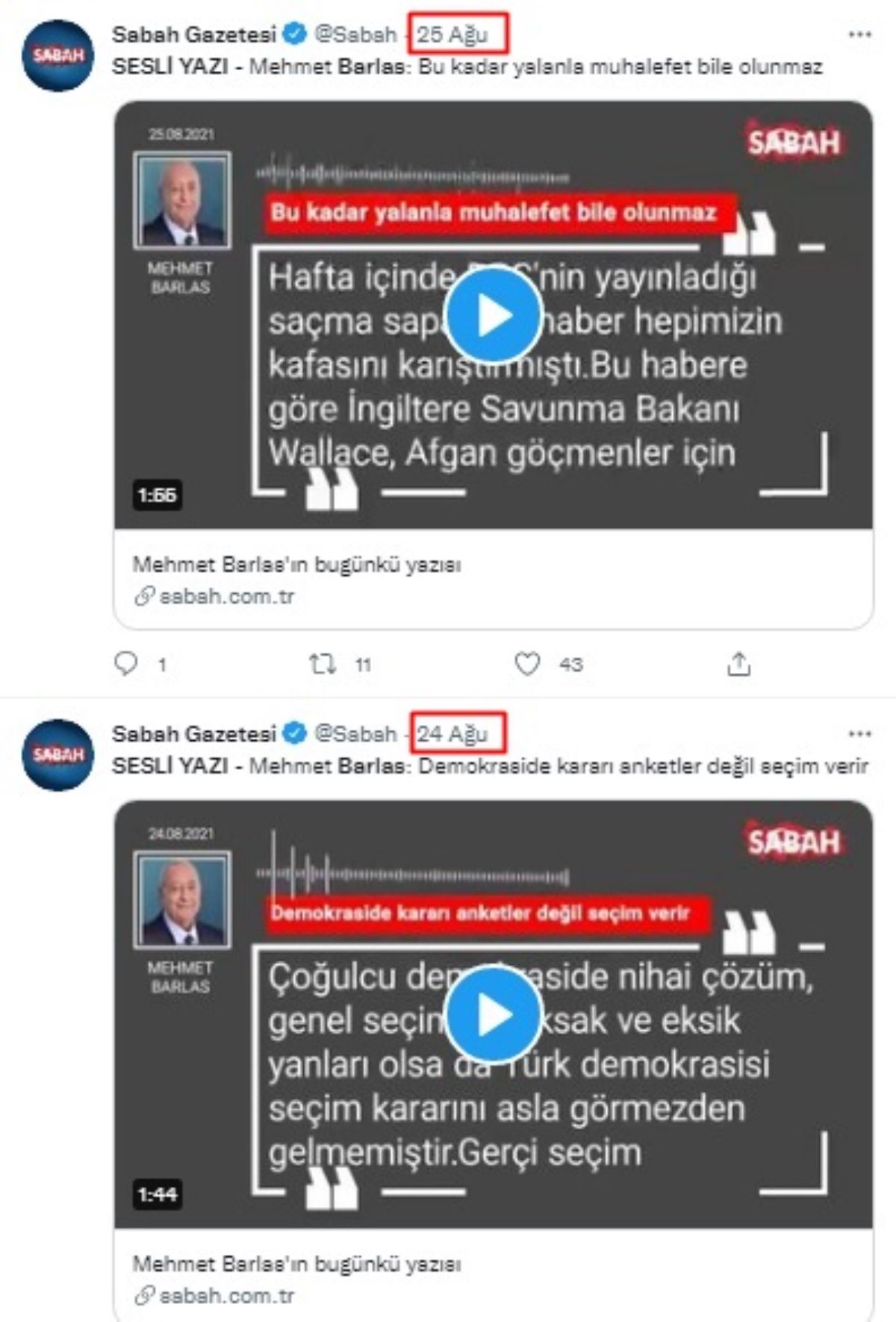Play the second tweet's Demokraside video
Screen dimensions: 896x1322
click(x=493, y=1015)
